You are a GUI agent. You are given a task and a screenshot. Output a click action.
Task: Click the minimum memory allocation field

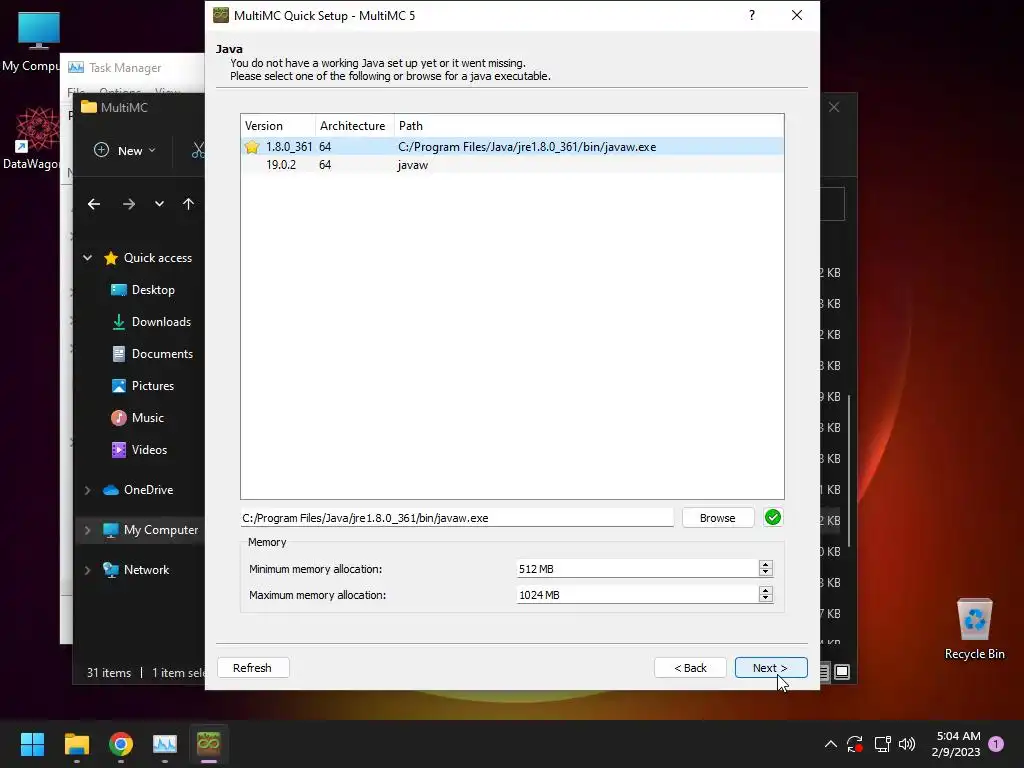(x=637, y=569)
